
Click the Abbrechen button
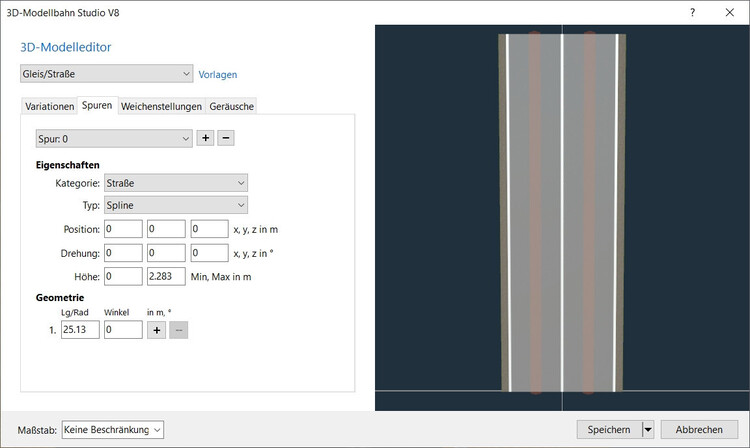[x=699, y=429]
